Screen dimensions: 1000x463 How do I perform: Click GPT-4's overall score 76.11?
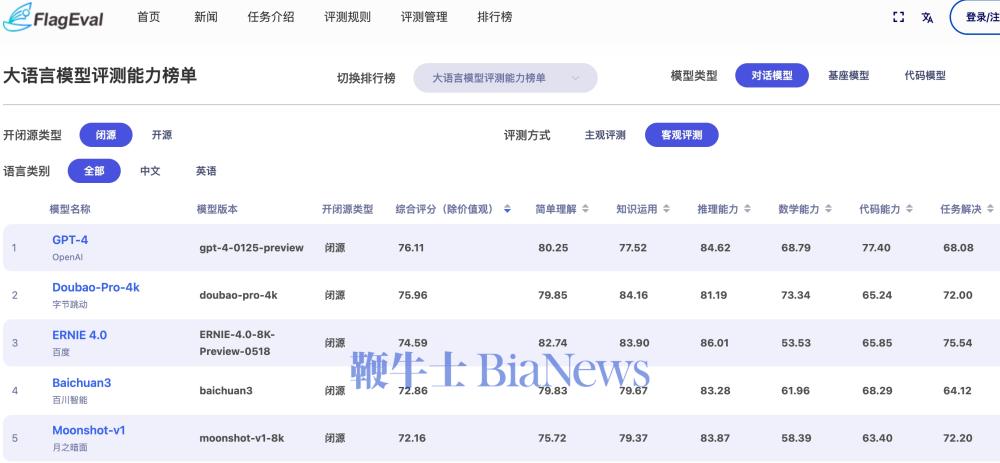(x=411, y=248)
